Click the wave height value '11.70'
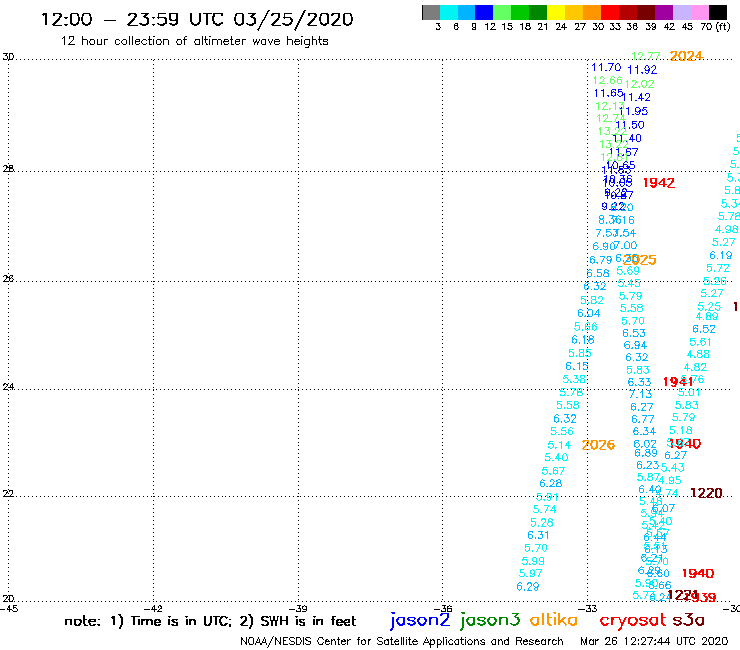Viewport: 740px width, 650px height. 606,68
